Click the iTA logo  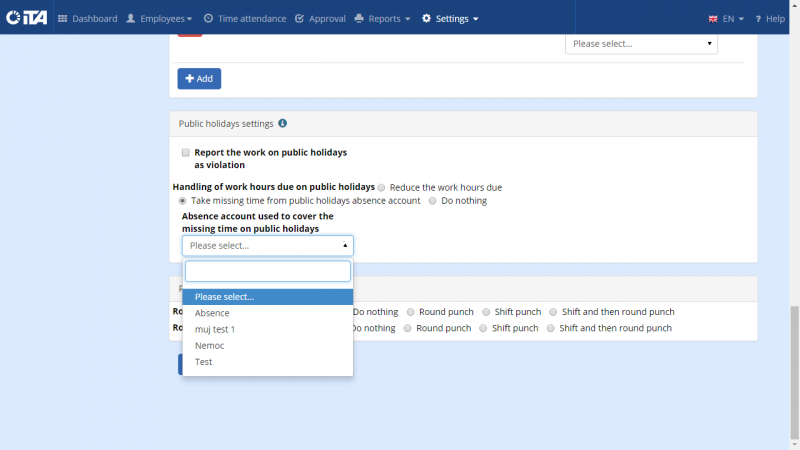(27, 18)
